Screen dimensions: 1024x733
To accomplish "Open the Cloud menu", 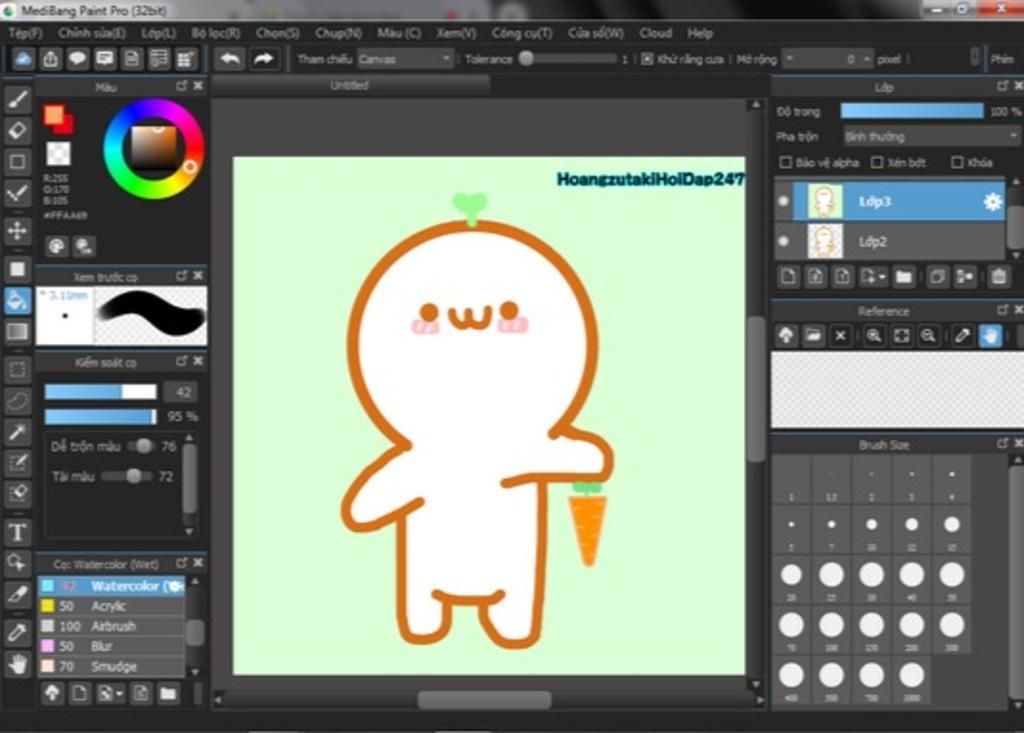I will 655,33.
